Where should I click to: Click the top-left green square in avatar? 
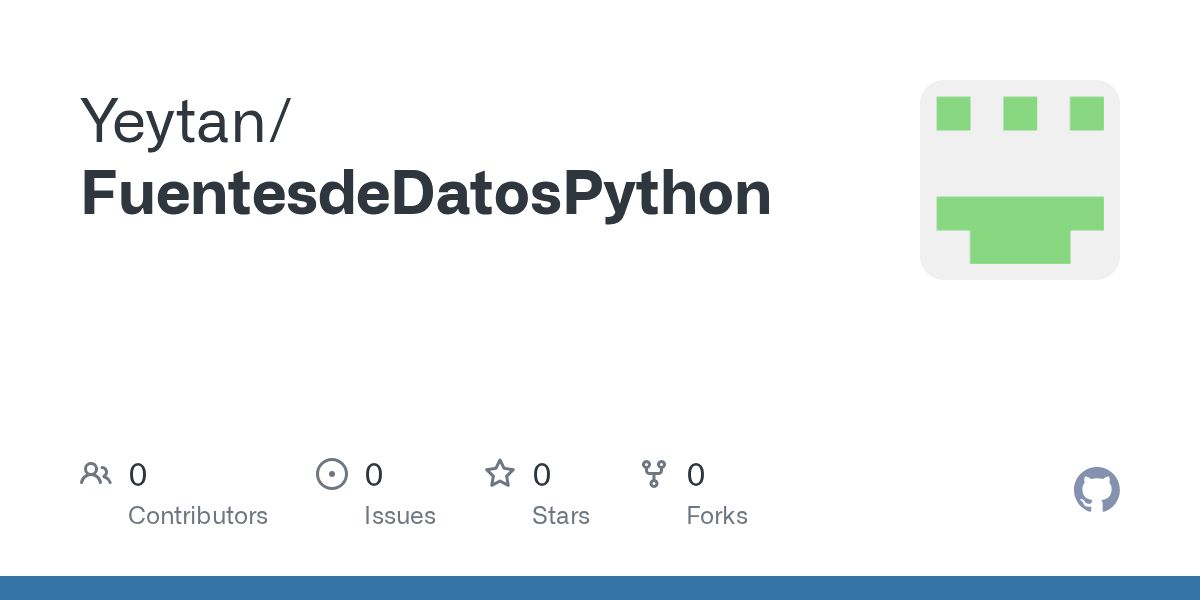coord(954,113)
